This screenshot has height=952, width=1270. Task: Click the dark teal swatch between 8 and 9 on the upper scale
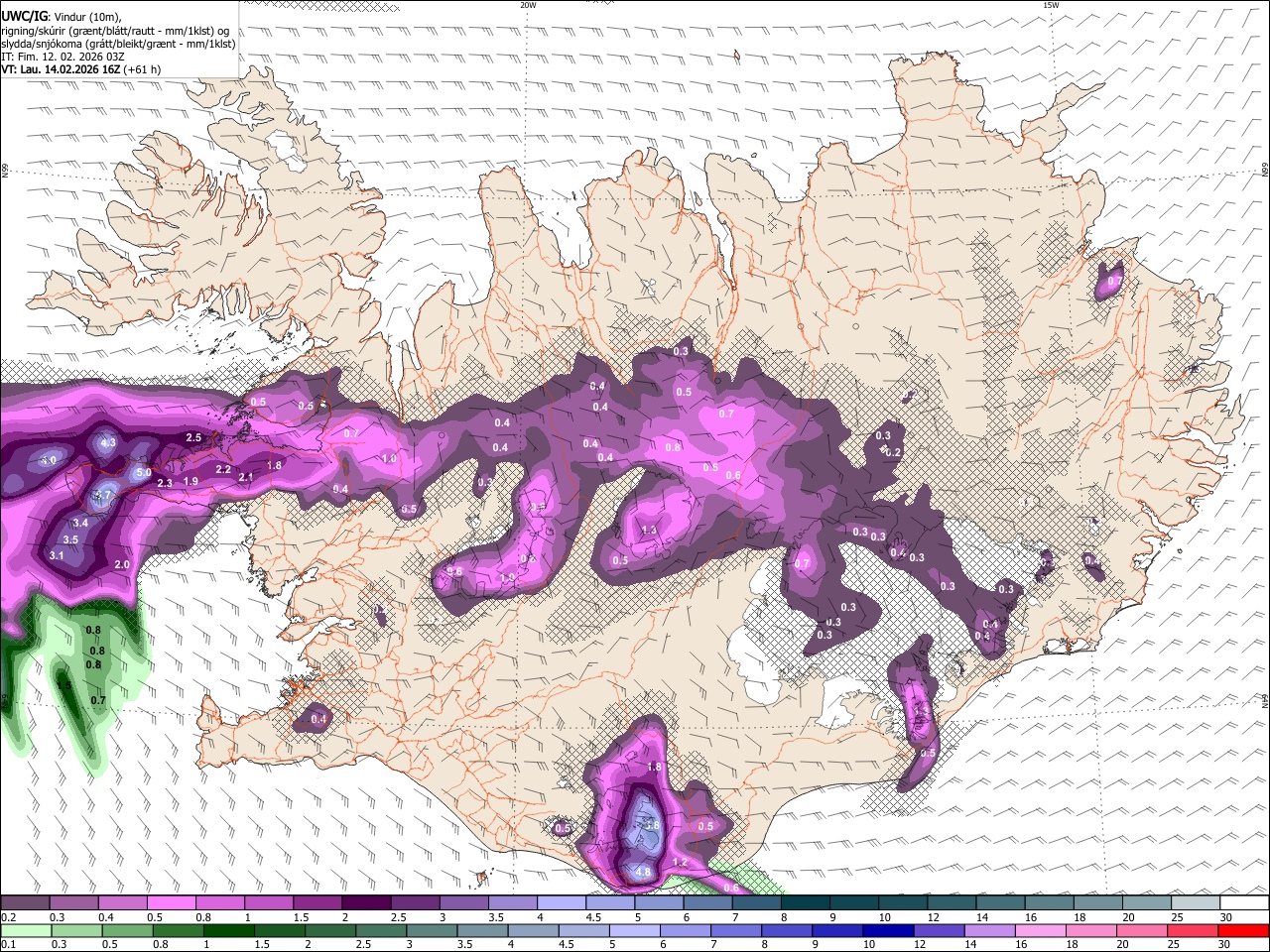pyautogui.click(x=806, y=902)
